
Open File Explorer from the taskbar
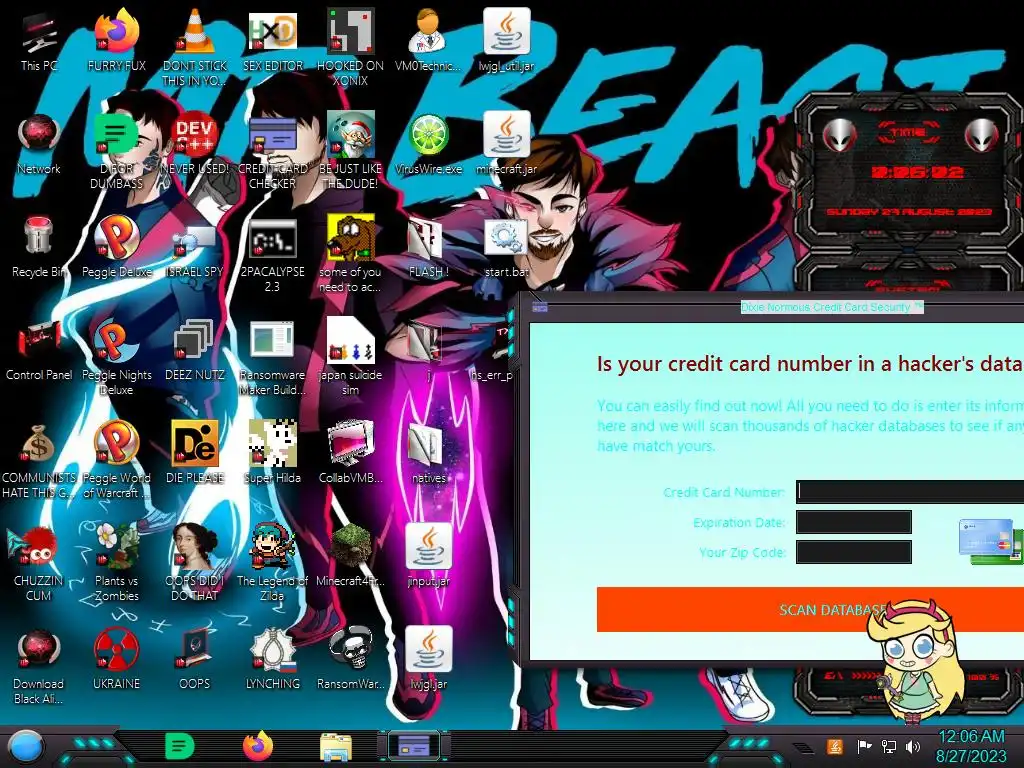pos(336,747)
